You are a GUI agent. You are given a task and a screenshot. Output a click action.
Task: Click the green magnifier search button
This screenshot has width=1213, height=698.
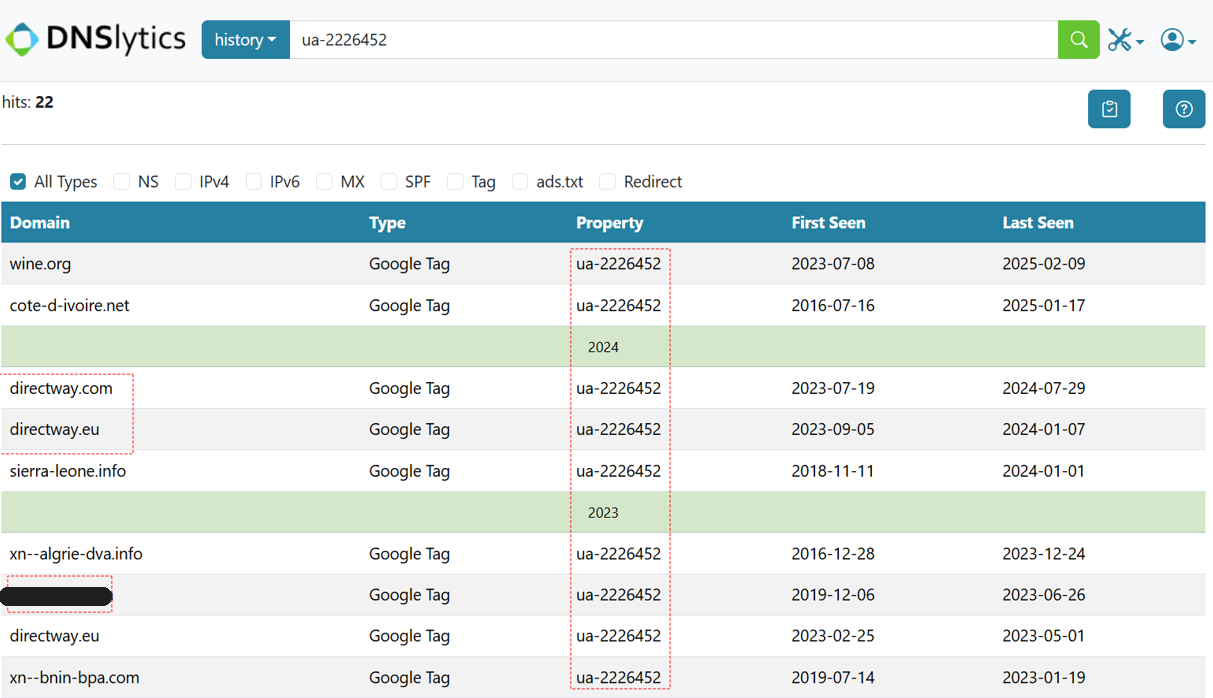(x=1079, y=40)
